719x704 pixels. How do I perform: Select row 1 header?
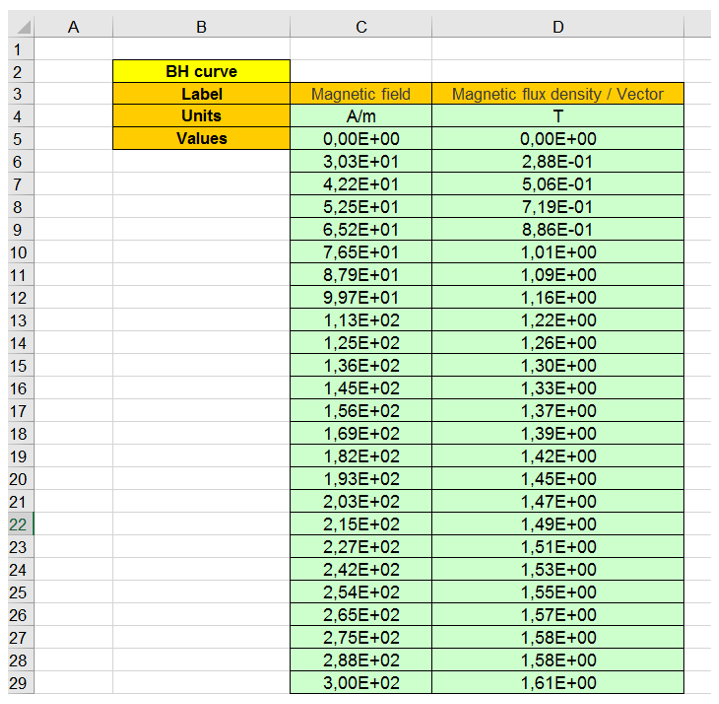pyautogui.click(x=19, y=49)
